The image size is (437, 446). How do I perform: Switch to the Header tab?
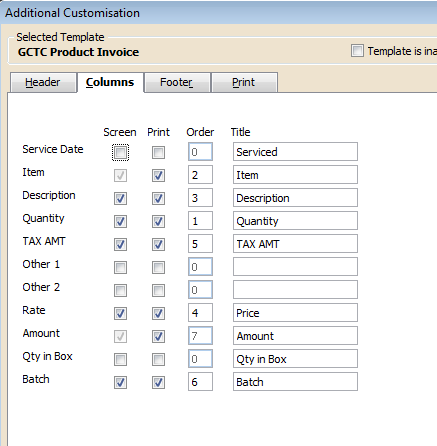click(43, 82)
